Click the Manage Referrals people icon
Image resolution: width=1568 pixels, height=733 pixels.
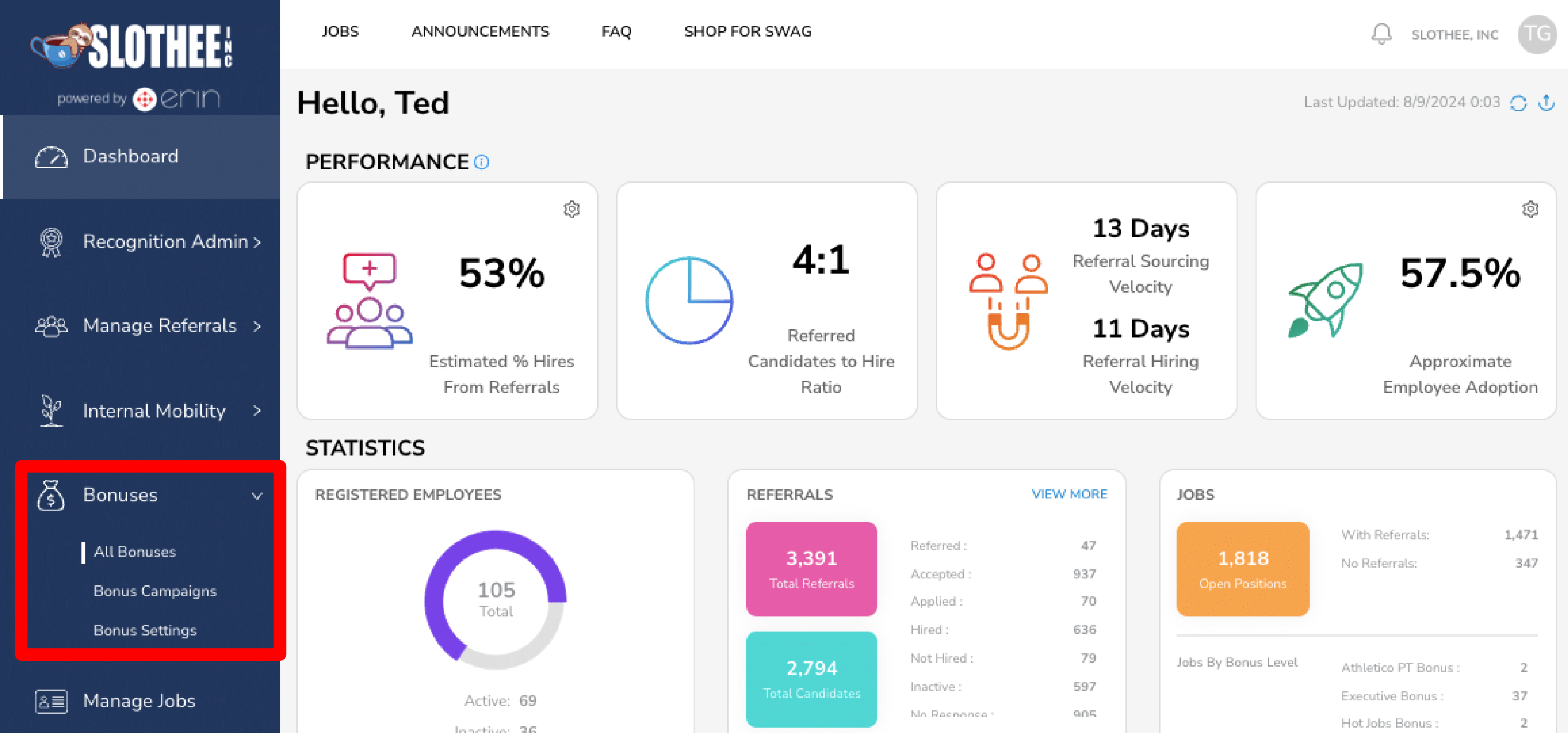click(x=51, y=326)
